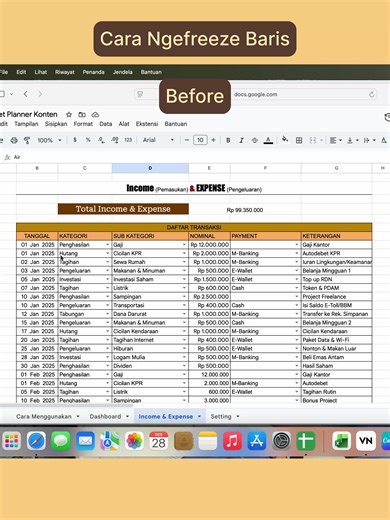Reload page in Safari address bar
The height and width of the screenshot is (520, 390).
(372, 94)
